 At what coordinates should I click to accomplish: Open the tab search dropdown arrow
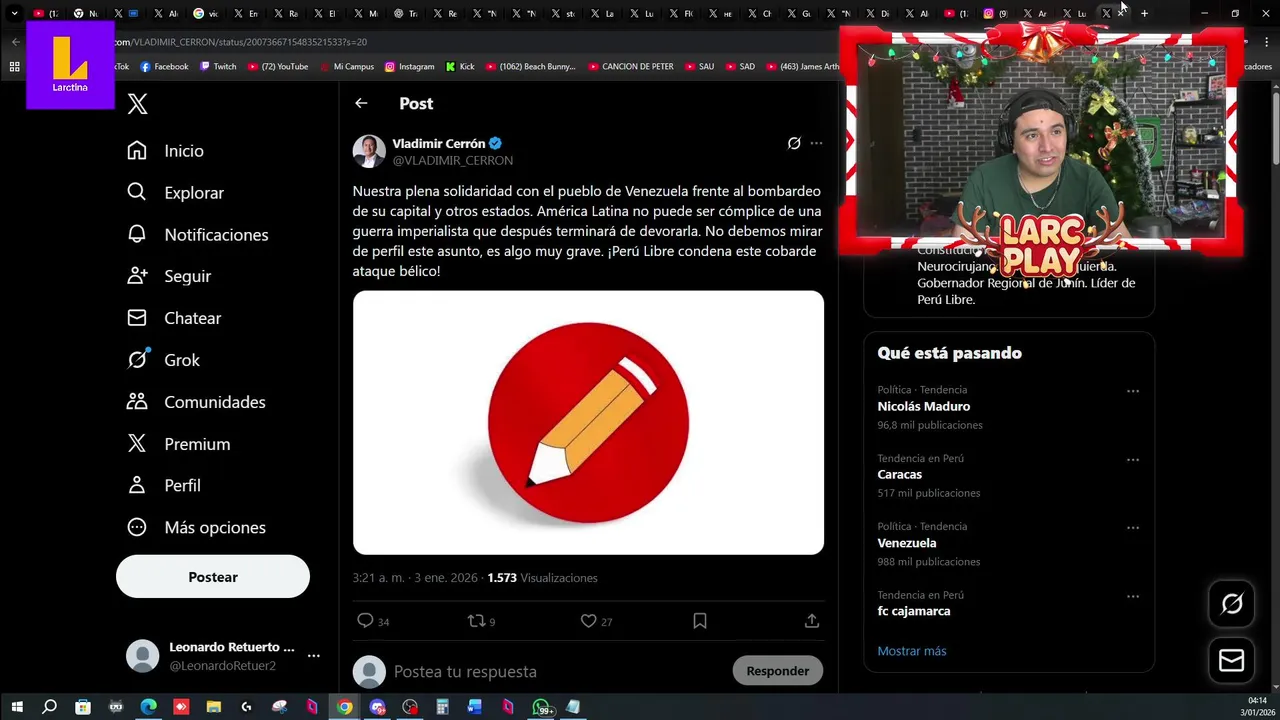tap(14, 13)
